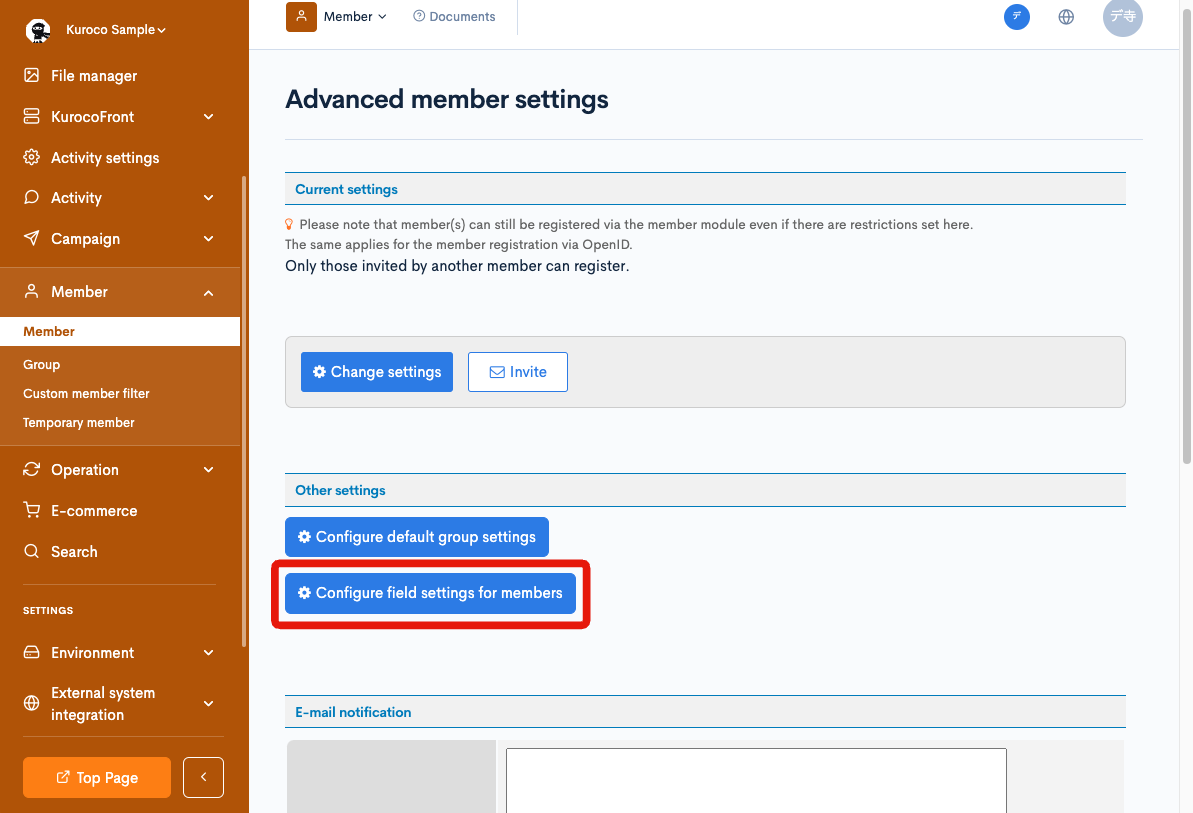
Task: Click the File manager icon
Action: coord(30,75)
